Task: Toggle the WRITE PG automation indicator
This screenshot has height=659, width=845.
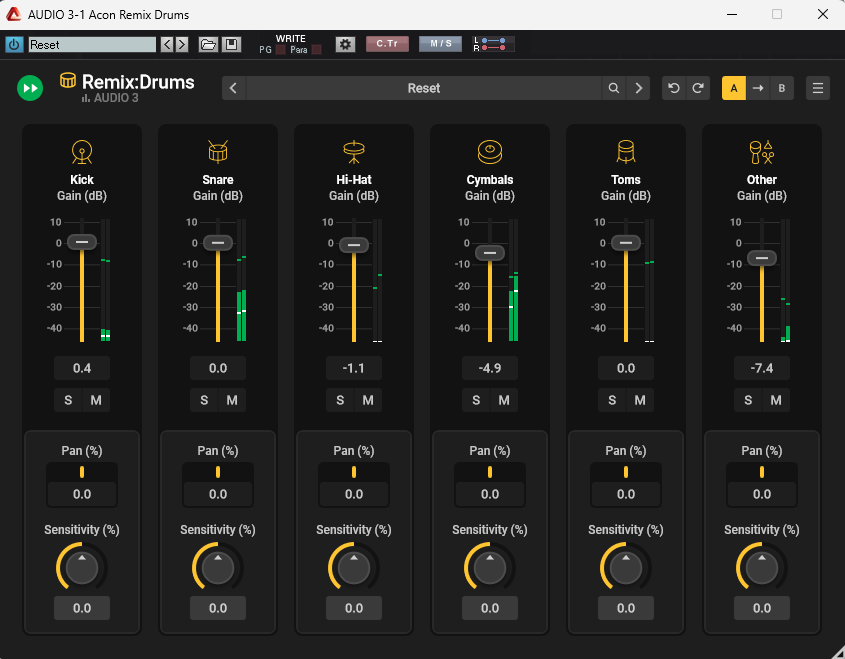Action: click(280, 50)
